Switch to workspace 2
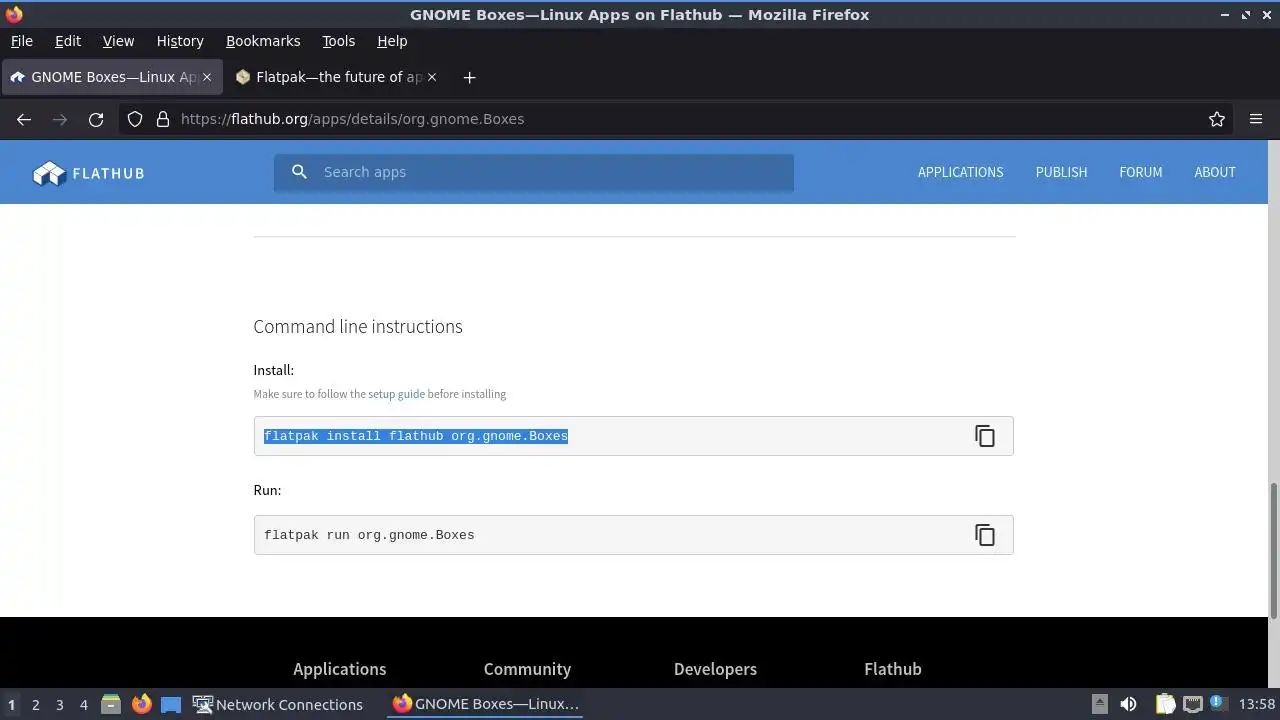Image resolution: width=1280 pixels, height=720 pixels. pyautogui.click(x=36, y=704)
